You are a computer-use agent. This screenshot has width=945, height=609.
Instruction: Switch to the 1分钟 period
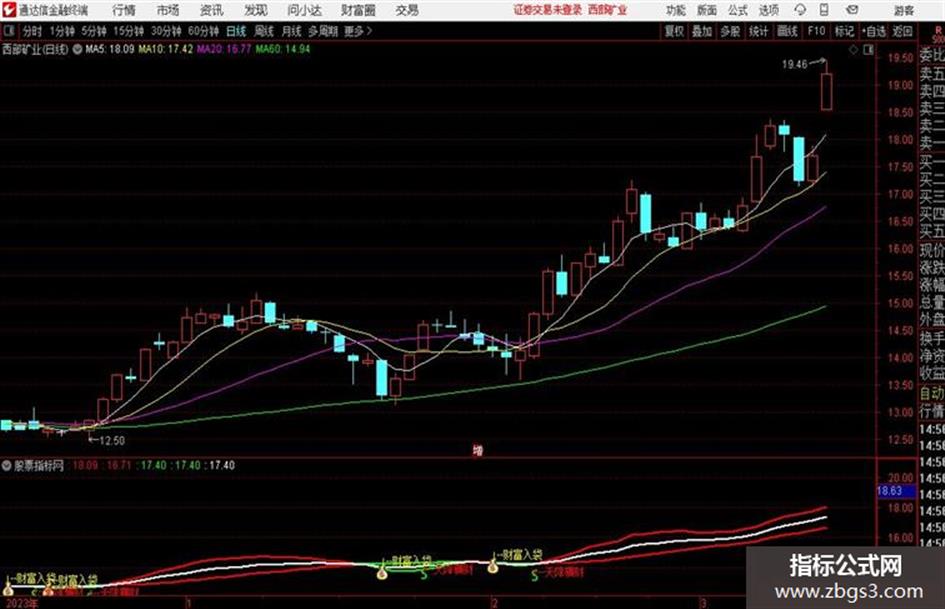[62, 31]
